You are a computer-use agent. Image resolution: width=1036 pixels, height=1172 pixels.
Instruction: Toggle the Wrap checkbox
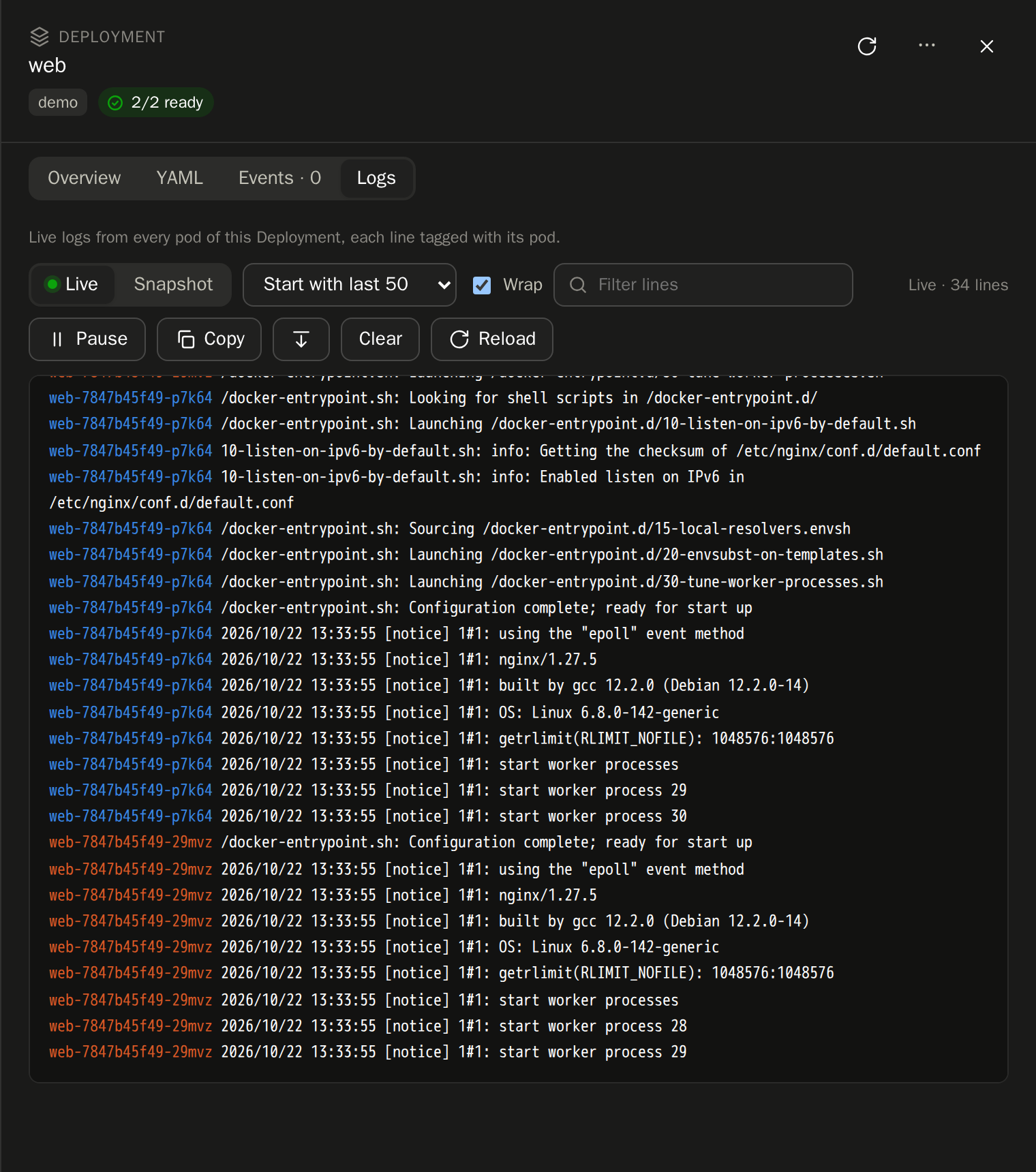pyautogui.click(x=482, y=286)
